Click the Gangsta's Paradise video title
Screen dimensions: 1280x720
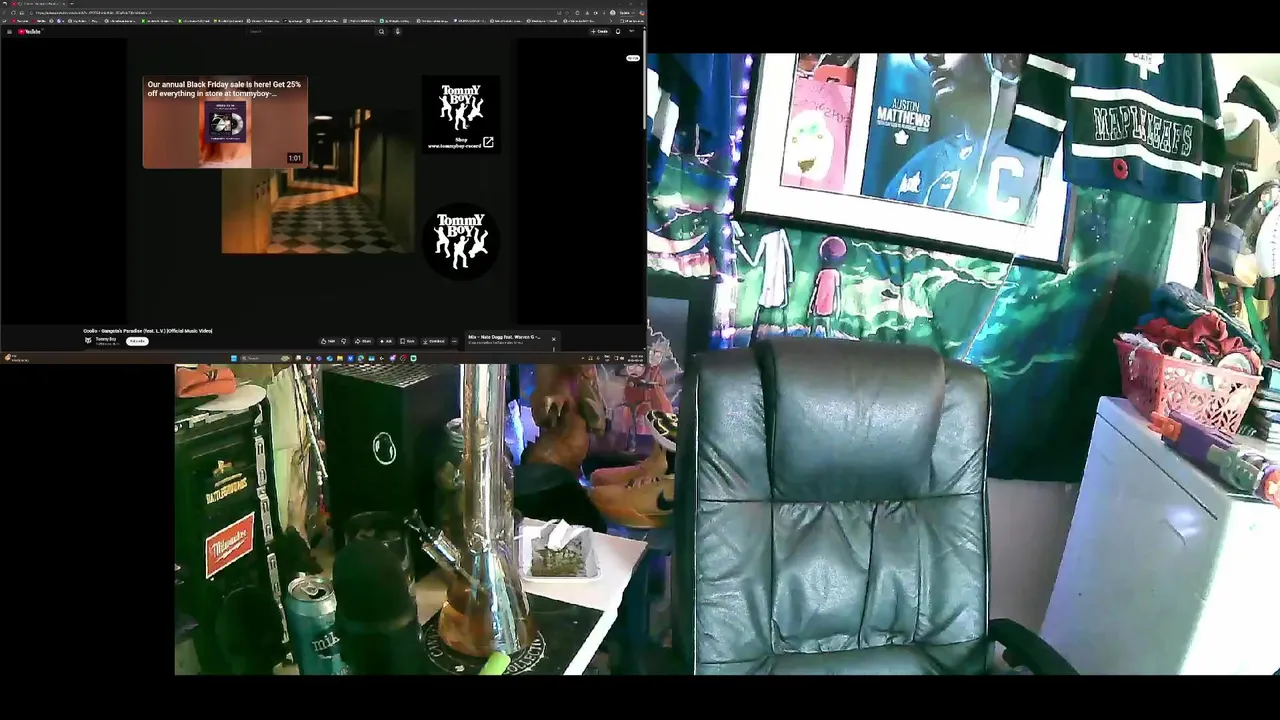[x=148, y=331]
